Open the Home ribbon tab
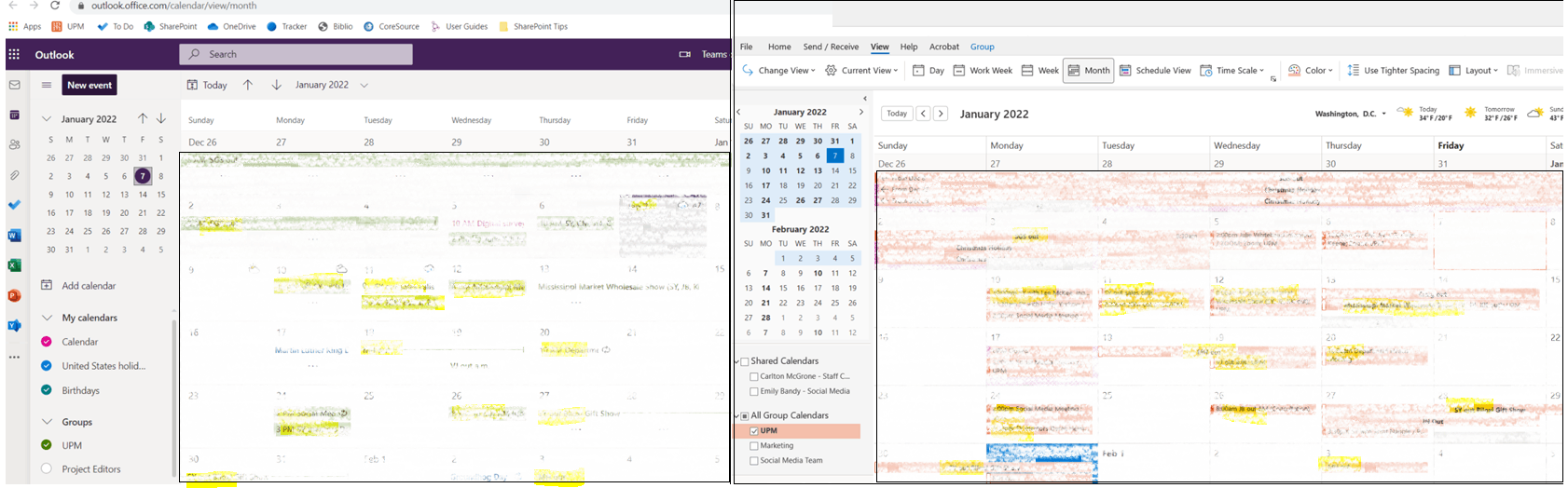 point(779,47)
